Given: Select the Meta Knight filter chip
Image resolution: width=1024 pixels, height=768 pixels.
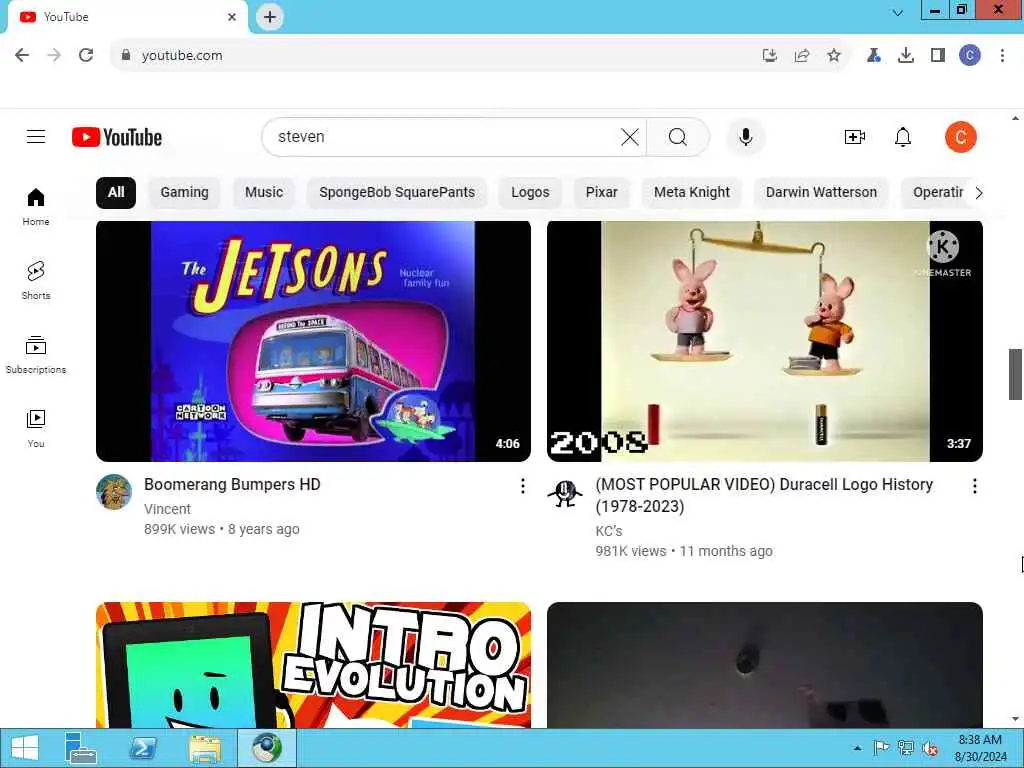Looking at the screenshot, I should coord(692,193).
